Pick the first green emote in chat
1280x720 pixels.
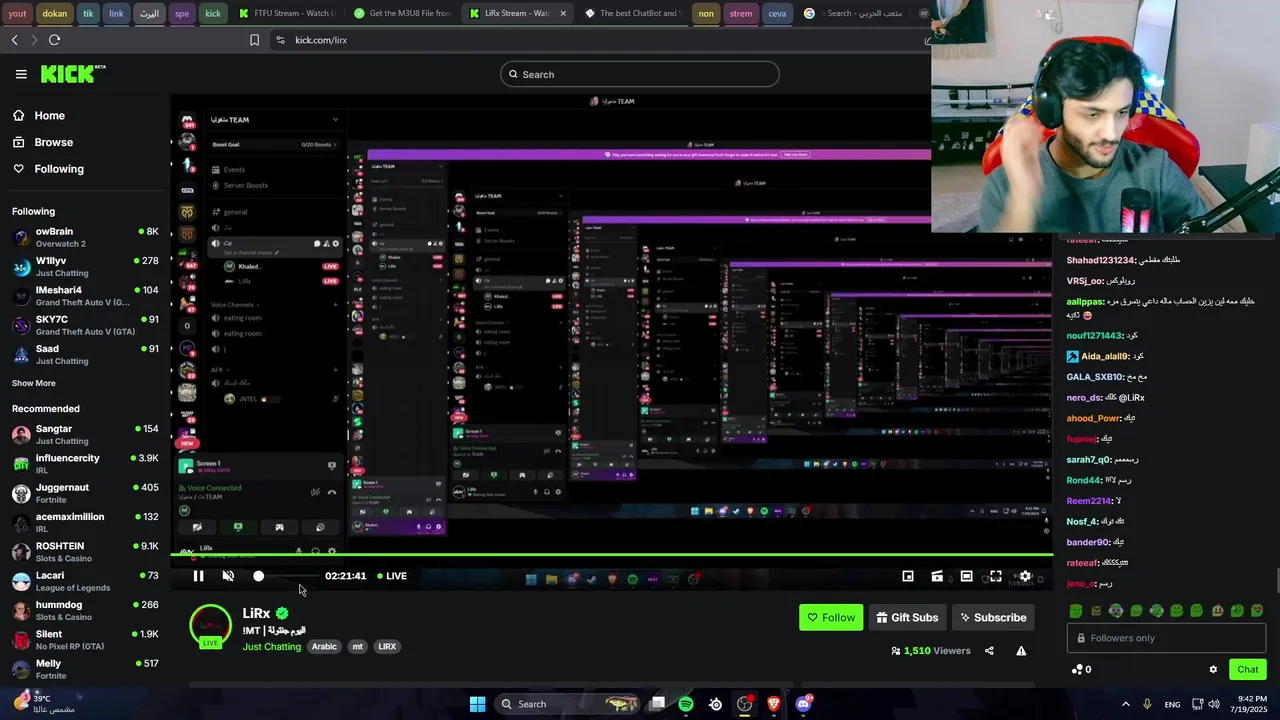1076,611
